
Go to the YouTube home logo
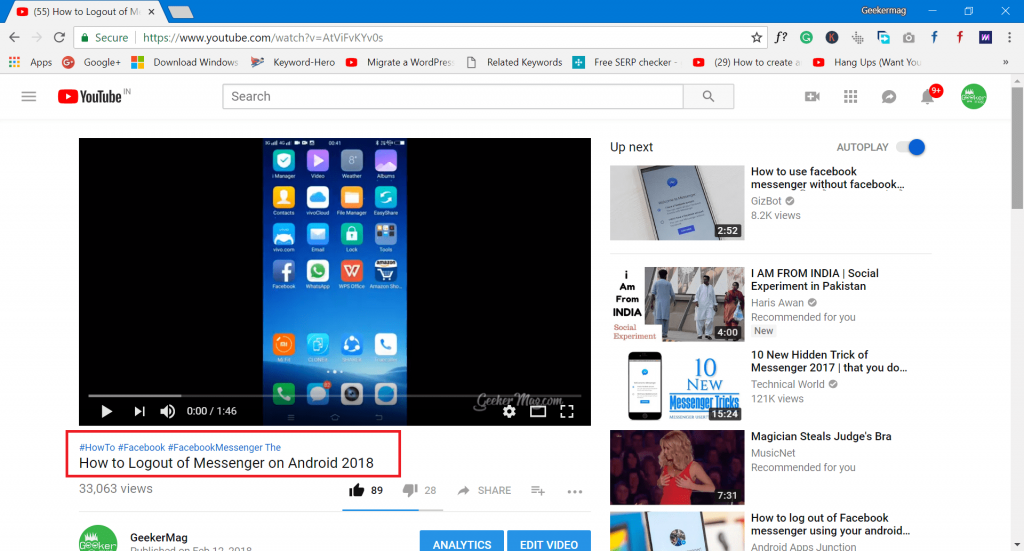coord(89,97)
